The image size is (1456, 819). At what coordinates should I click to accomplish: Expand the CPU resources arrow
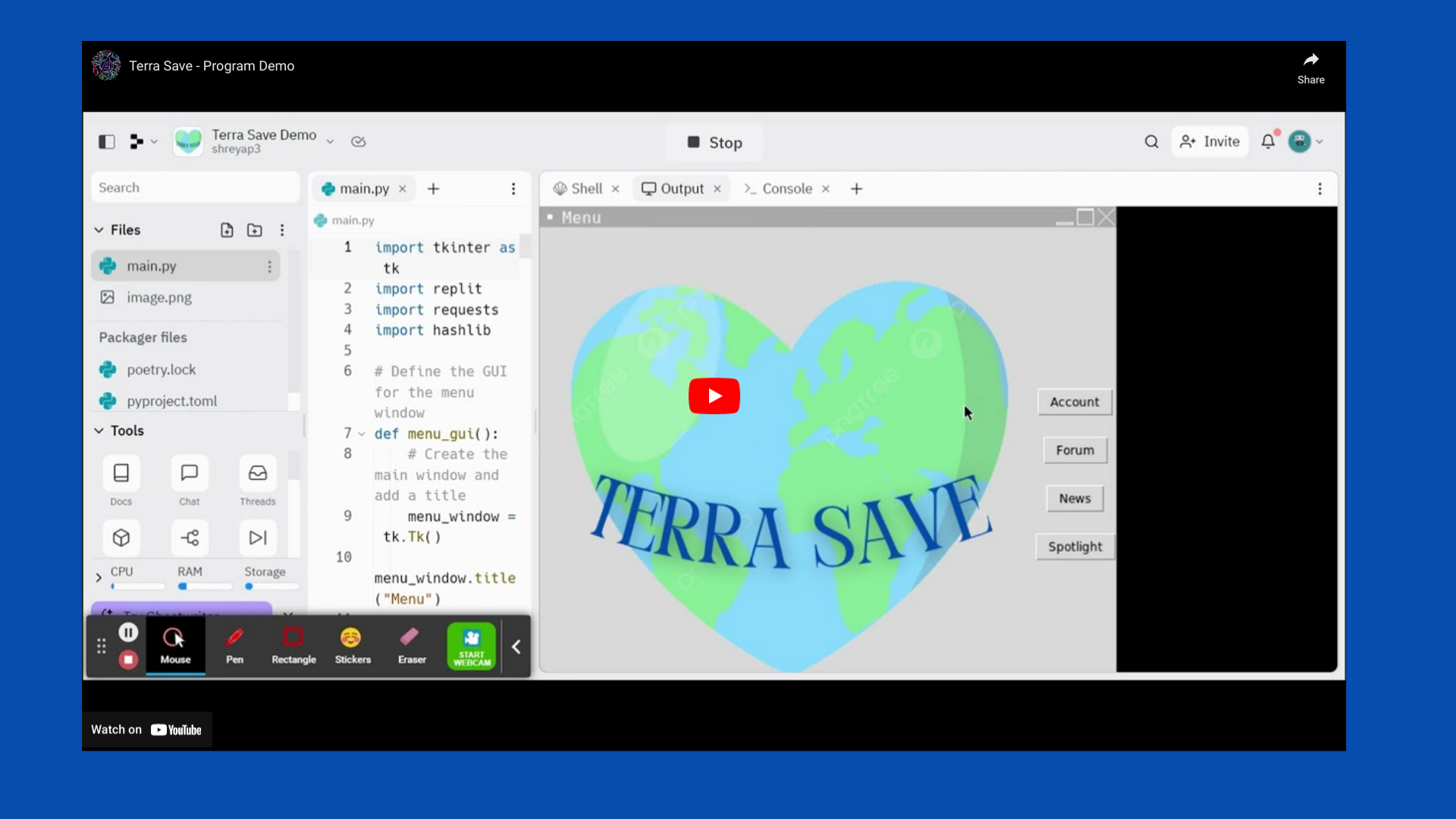pyautogui.click(x=99, y=578)
